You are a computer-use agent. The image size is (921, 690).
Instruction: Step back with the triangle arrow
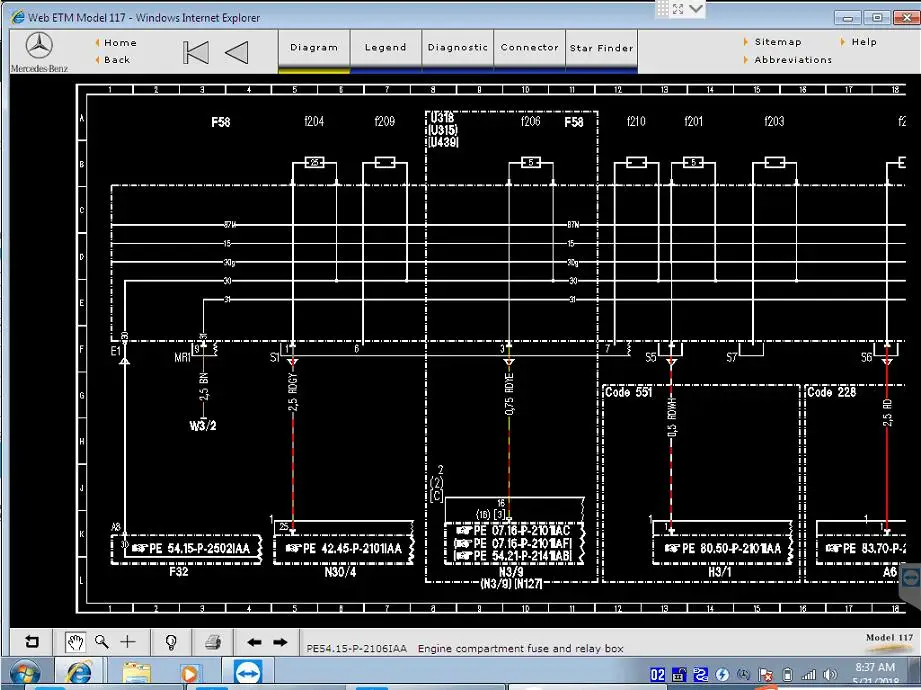click(237, 52)
